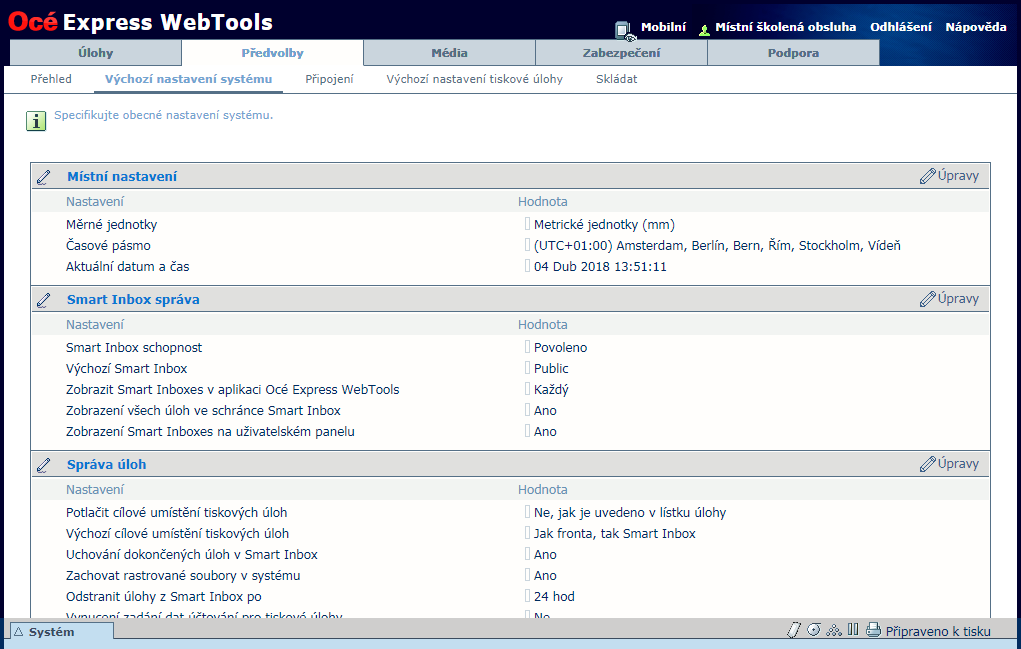Click the Časové pásmo setting label

pyautogui.click(x=108, y=245)
